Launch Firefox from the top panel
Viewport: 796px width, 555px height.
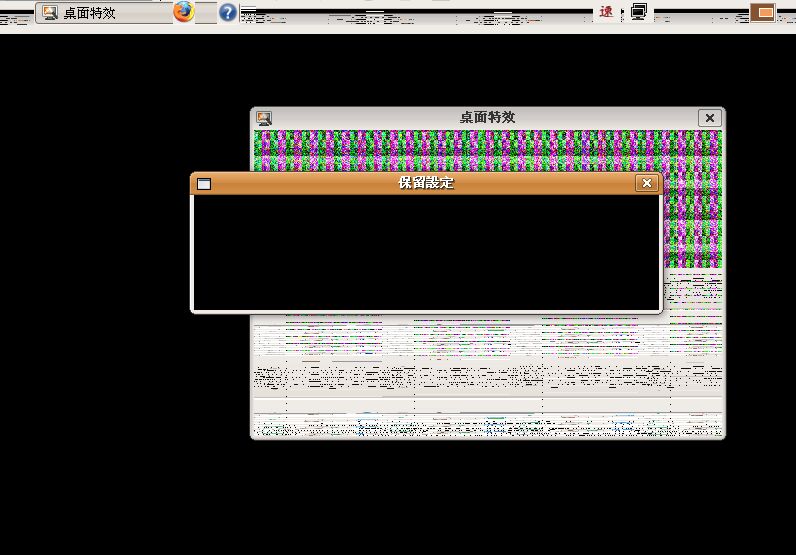pos(183,12)
